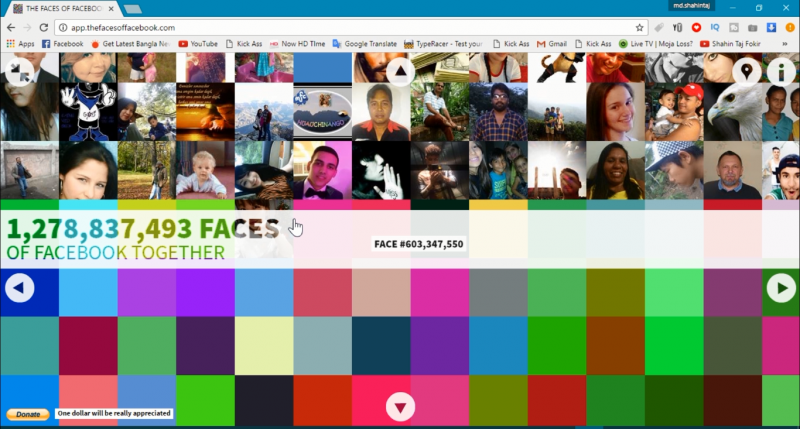The image size is (800, 429).
Task: Select the black-and-white raised hand photo
Action: [x=381, y=170]
